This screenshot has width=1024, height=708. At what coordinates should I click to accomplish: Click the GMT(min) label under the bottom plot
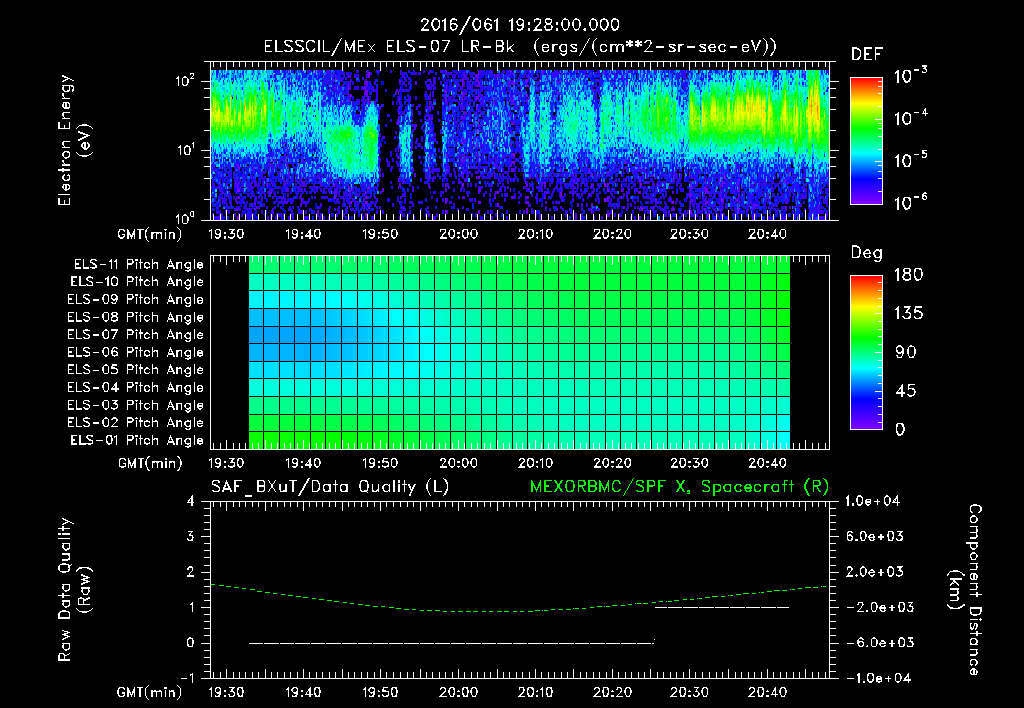[150, 693]
